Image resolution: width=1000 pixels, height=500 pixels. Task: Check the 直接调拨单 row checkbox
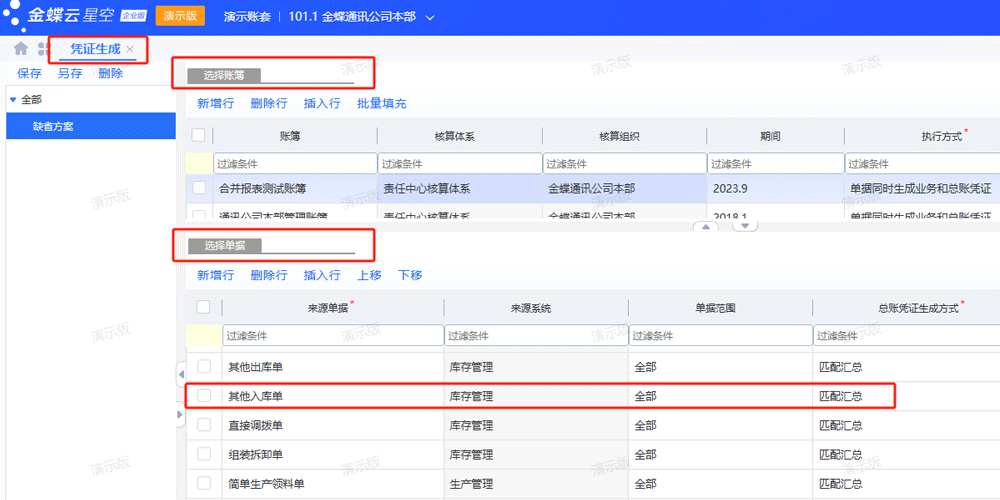[203, 425]
